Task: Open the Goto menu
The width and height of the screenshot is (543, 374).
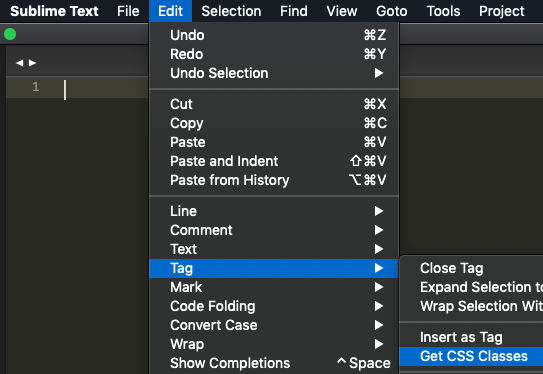Action: 392,11
